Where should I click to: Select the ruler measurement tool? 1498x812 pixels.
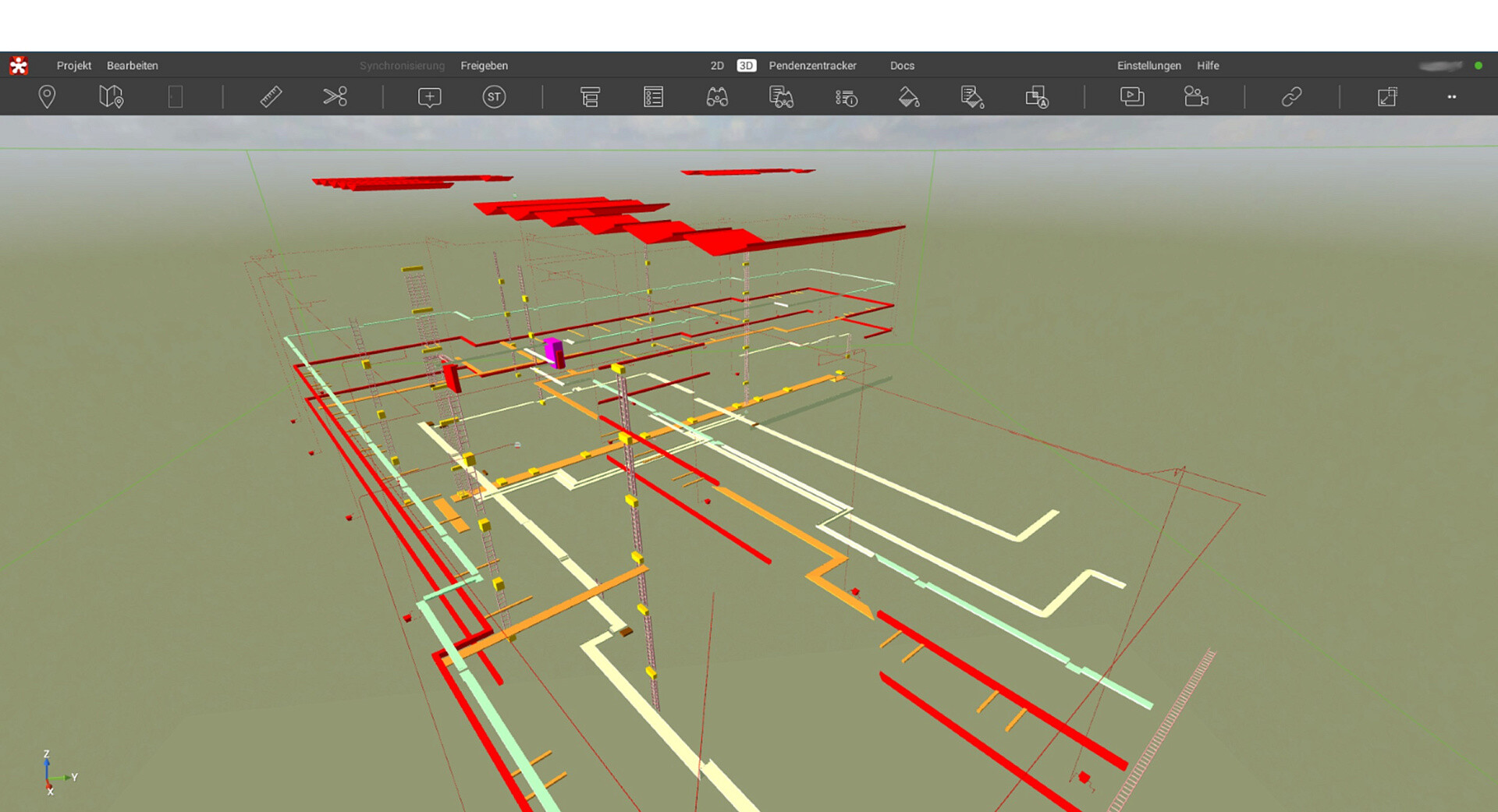click(x=271, y=97)
